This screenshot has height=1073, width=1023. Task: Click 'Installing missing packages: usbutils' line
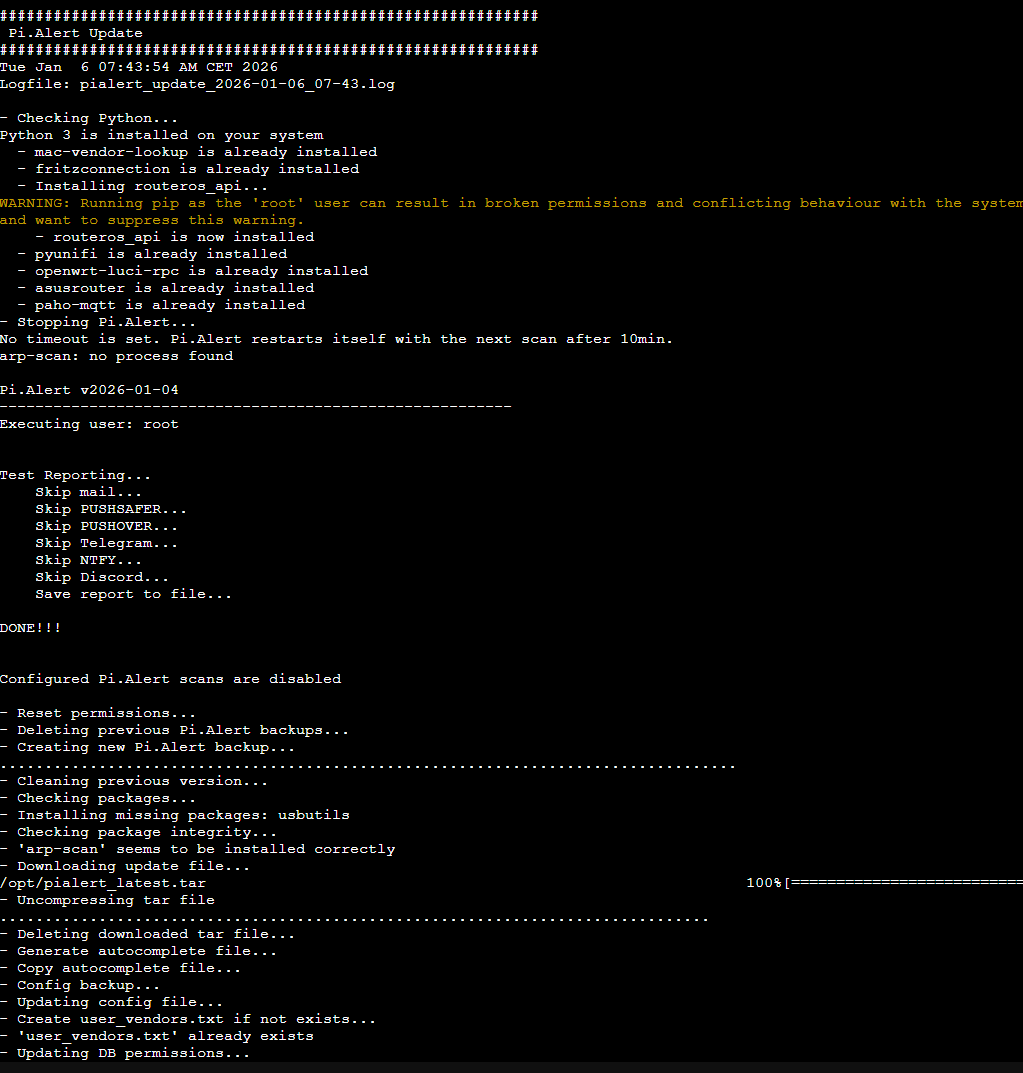pyautogui.click(x=183, y=815)
